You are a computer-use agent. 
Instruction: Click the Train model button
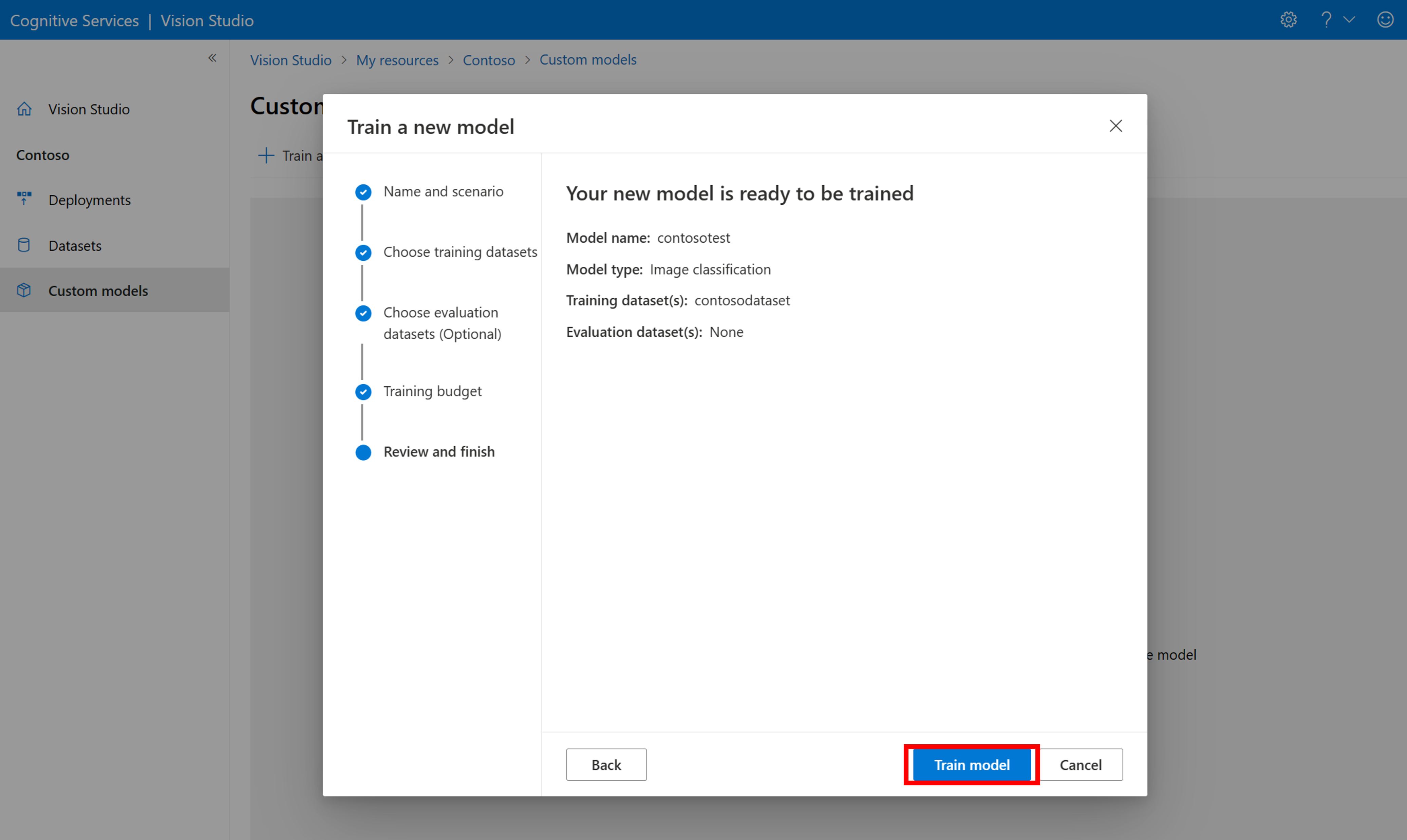pyautogui.click(x=972, y=764)
